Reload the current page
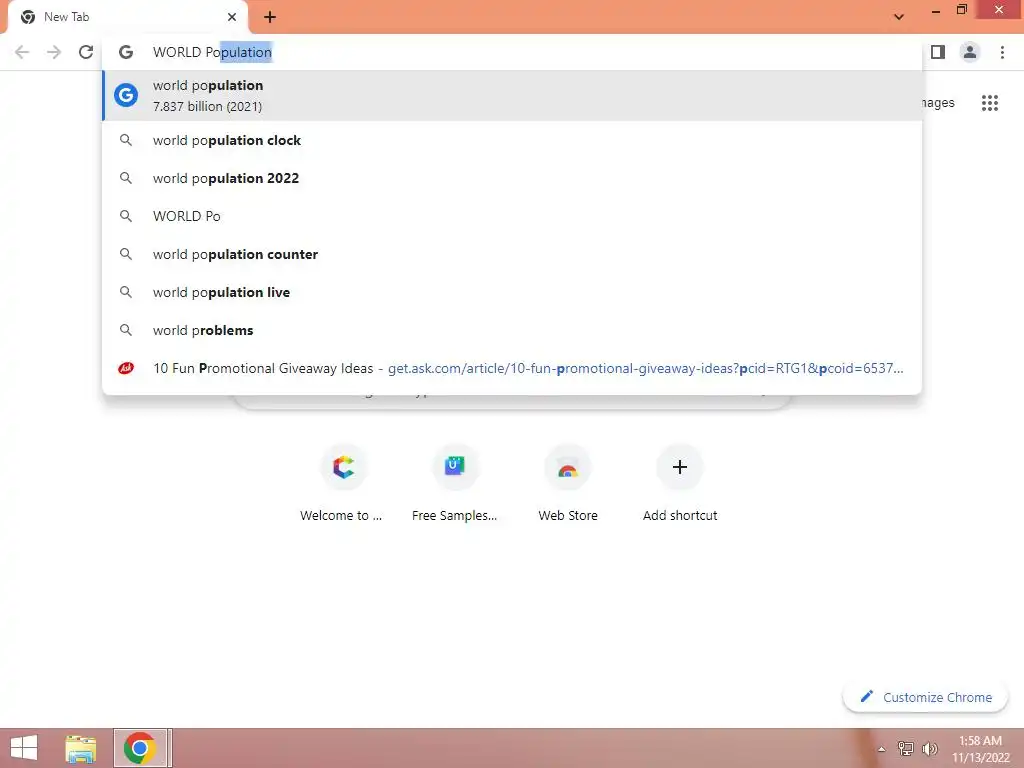 tap(86, 52)
